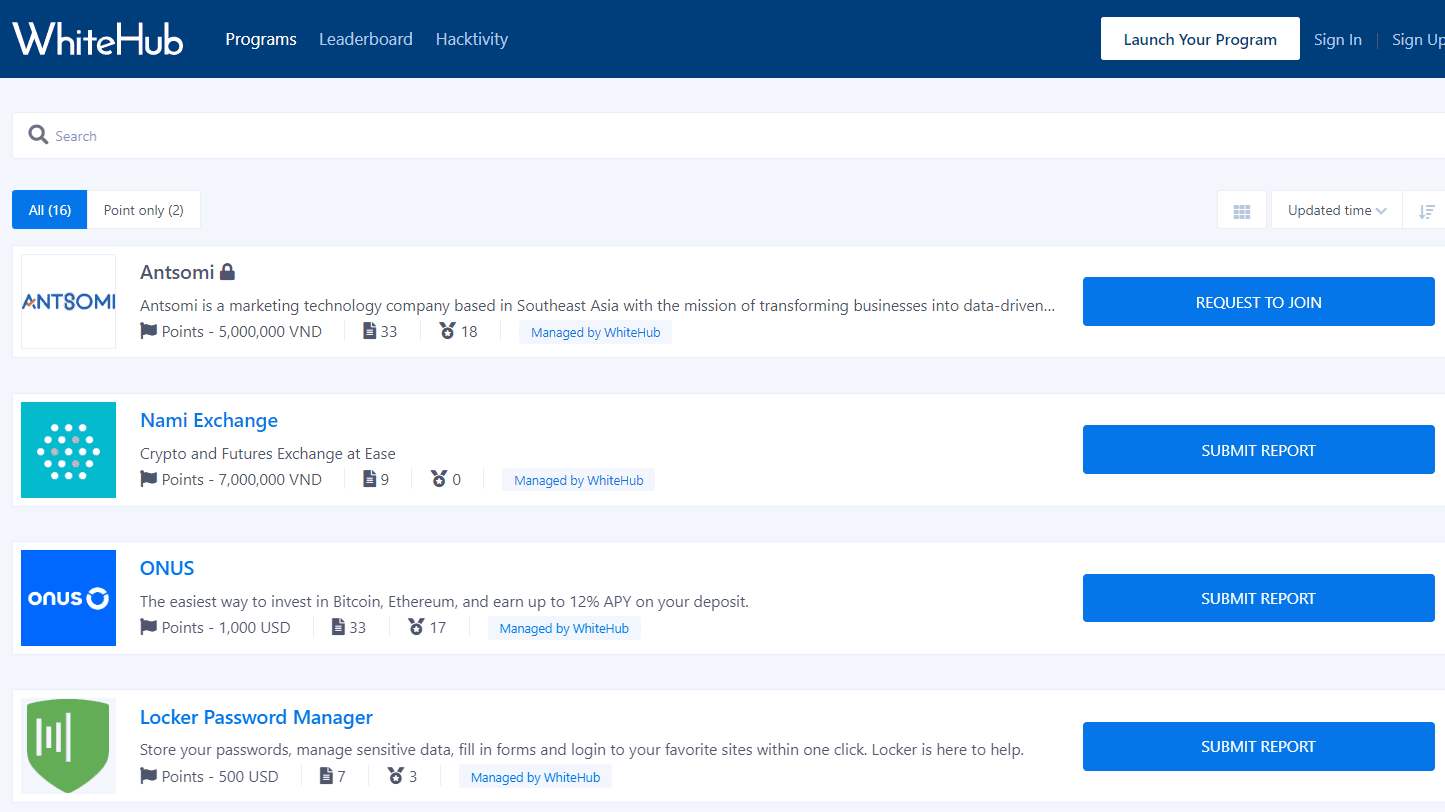Submit report for Nami Exchange

pyautogui.click(x=1259, y=450)
